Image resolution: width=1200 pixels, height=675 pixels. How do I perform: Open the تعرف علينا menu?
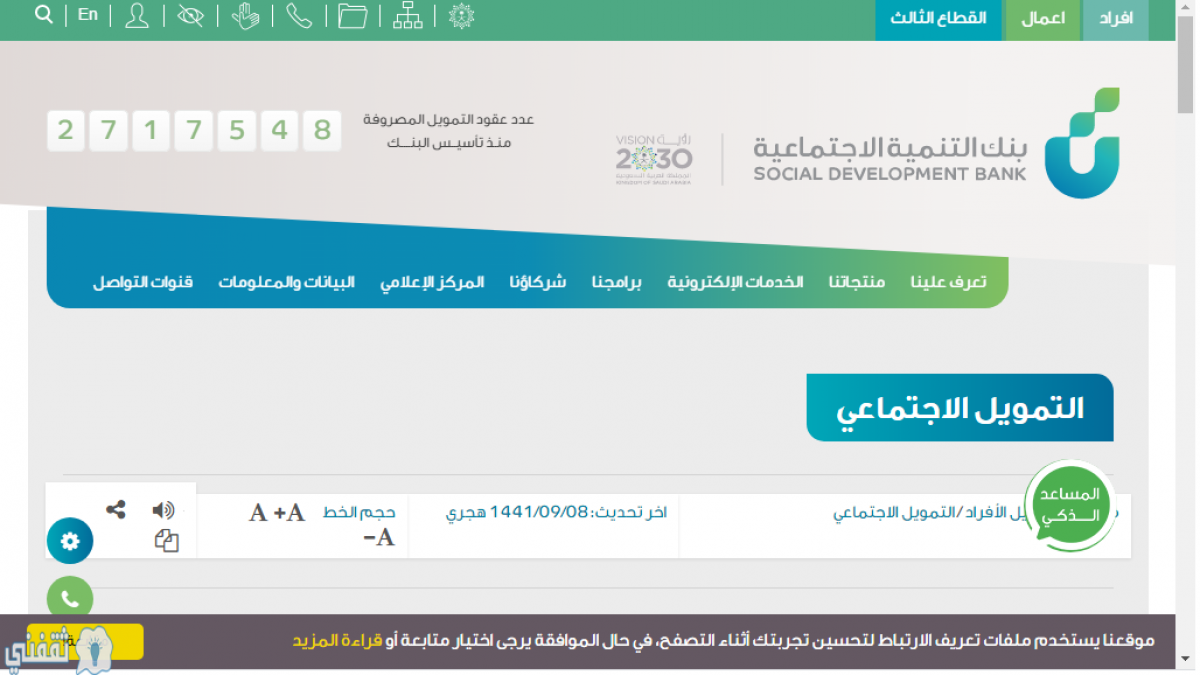[948, 282]
